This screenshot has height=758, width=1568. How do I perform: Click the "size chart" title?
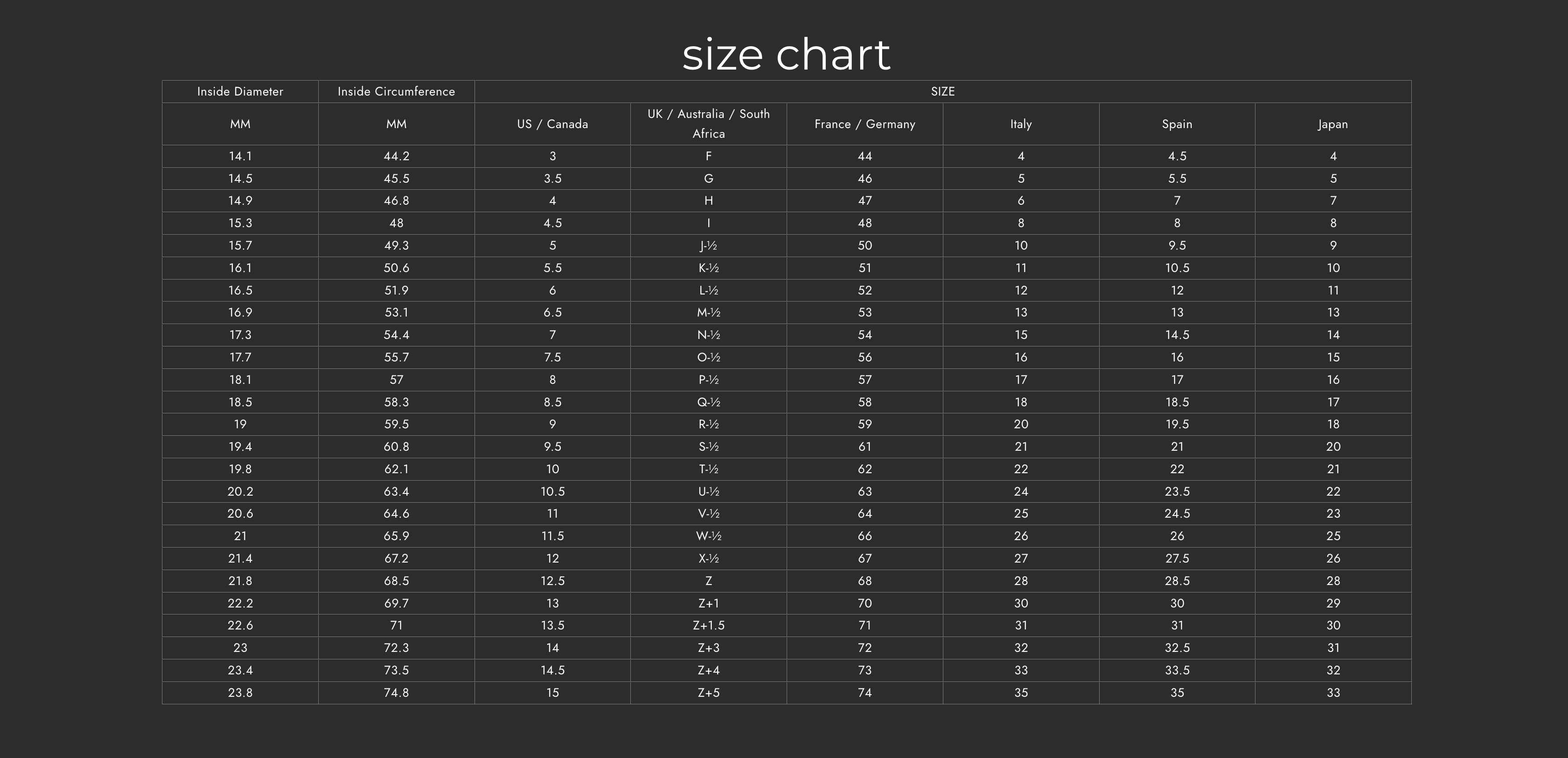point(786,55)
